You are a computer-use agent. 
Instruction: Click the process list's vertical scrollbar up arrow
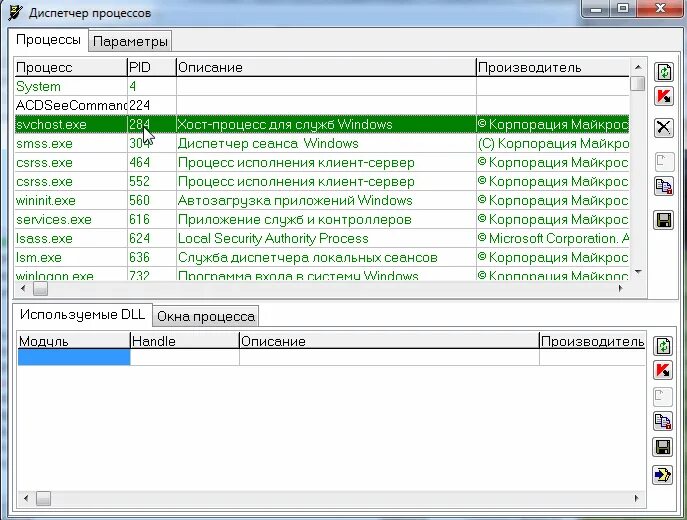click(x=638, y=67)
